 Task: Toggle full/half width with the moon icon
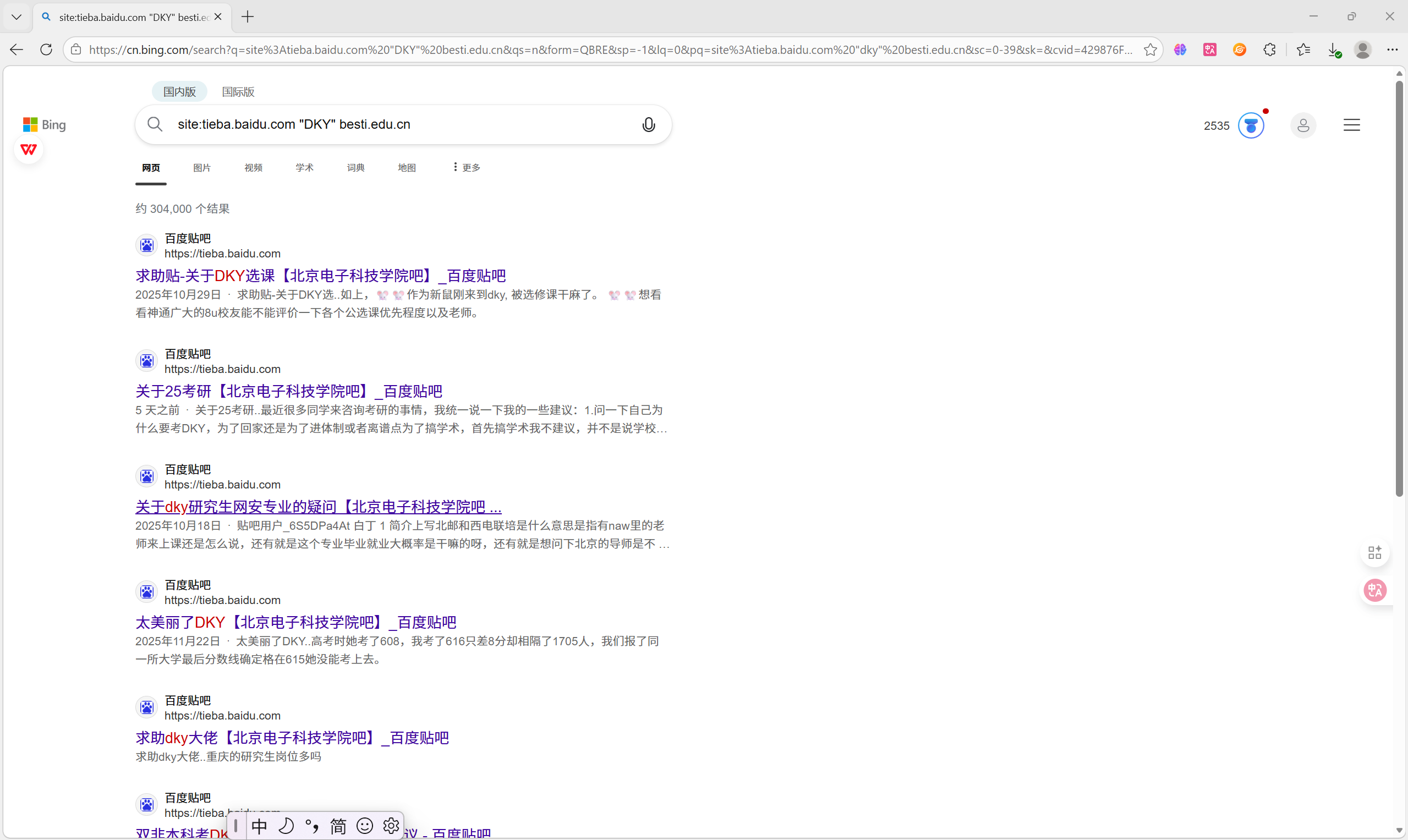pos(286,826)
